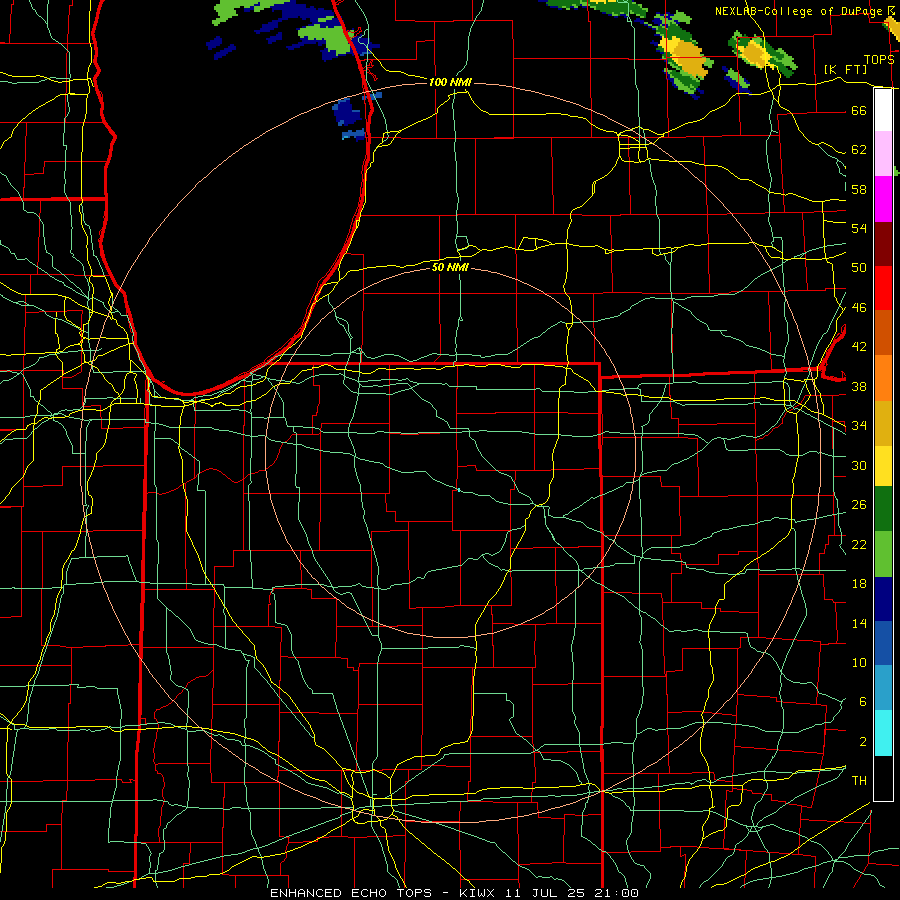
Task: Click the "66" legend value
Action: click(x=859, y=110)
